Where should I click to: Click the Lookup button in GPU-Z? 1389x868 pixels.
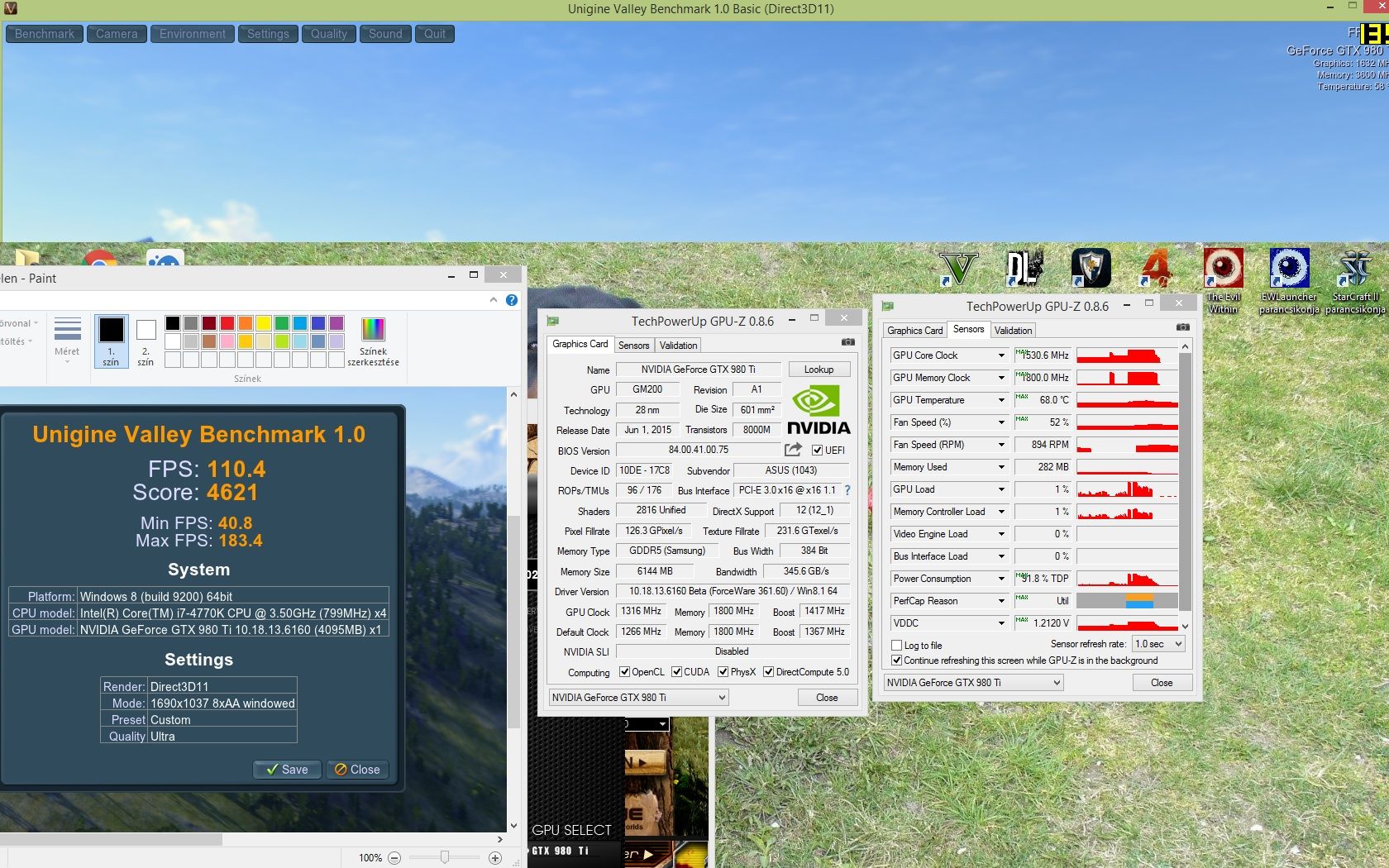[819, 370]
